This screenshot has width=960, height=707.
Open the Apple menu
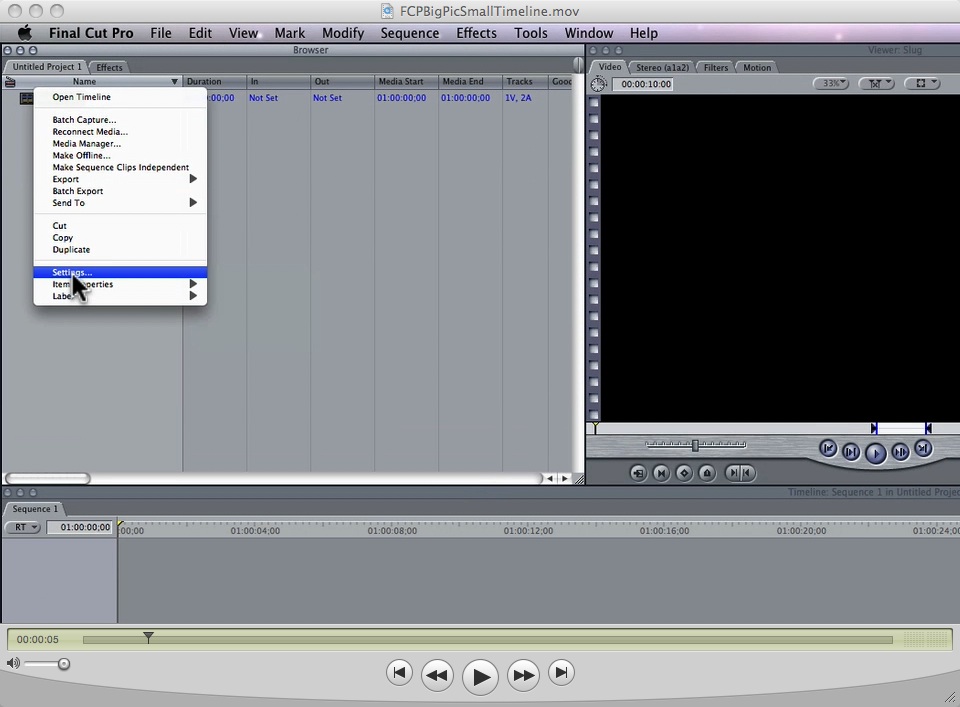pyautogui.click(x=25, y=33)
